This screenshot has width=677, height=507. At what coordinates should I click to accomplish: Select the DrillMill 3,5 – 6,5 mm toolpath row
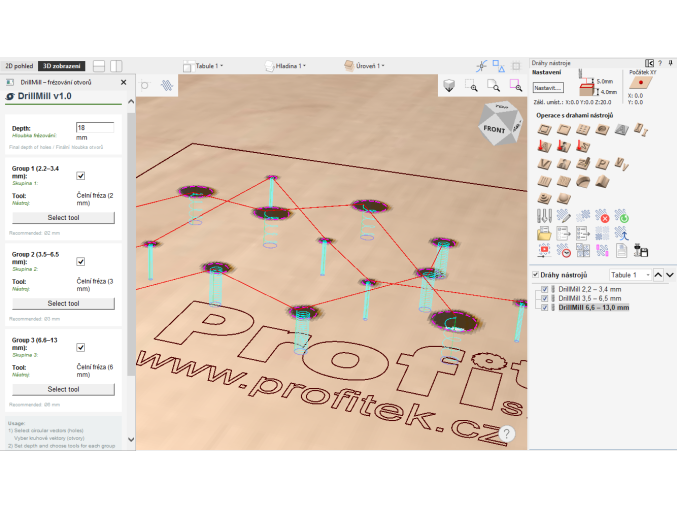(590, 298)
